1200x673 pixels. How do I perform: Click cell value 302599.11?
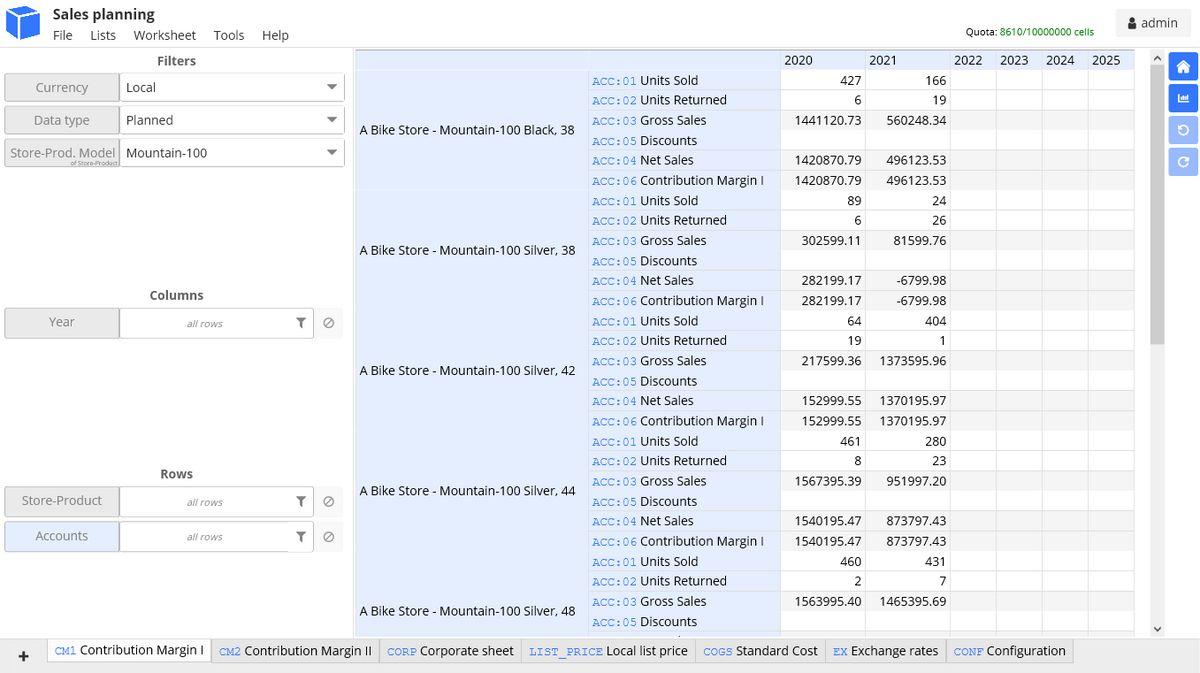pyautogui.click(x=823, y=240)
